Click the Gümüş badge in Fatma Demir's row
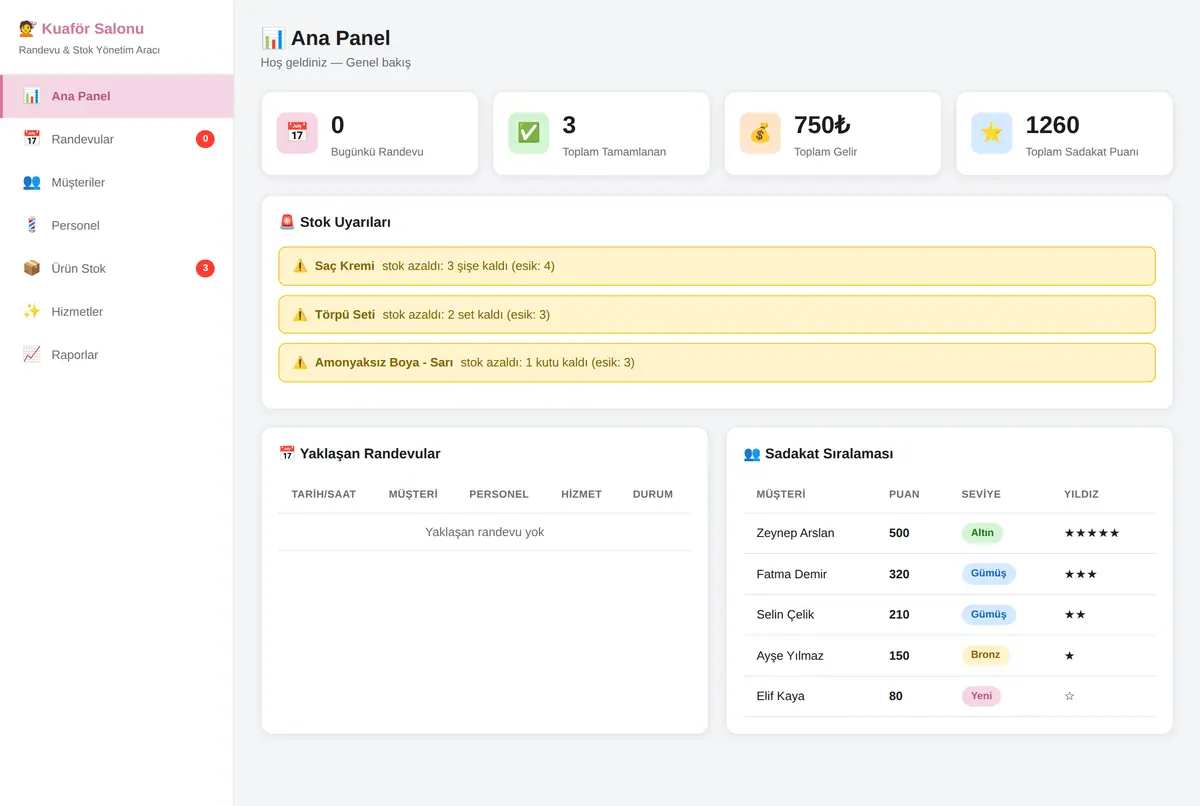 point(989,574)
